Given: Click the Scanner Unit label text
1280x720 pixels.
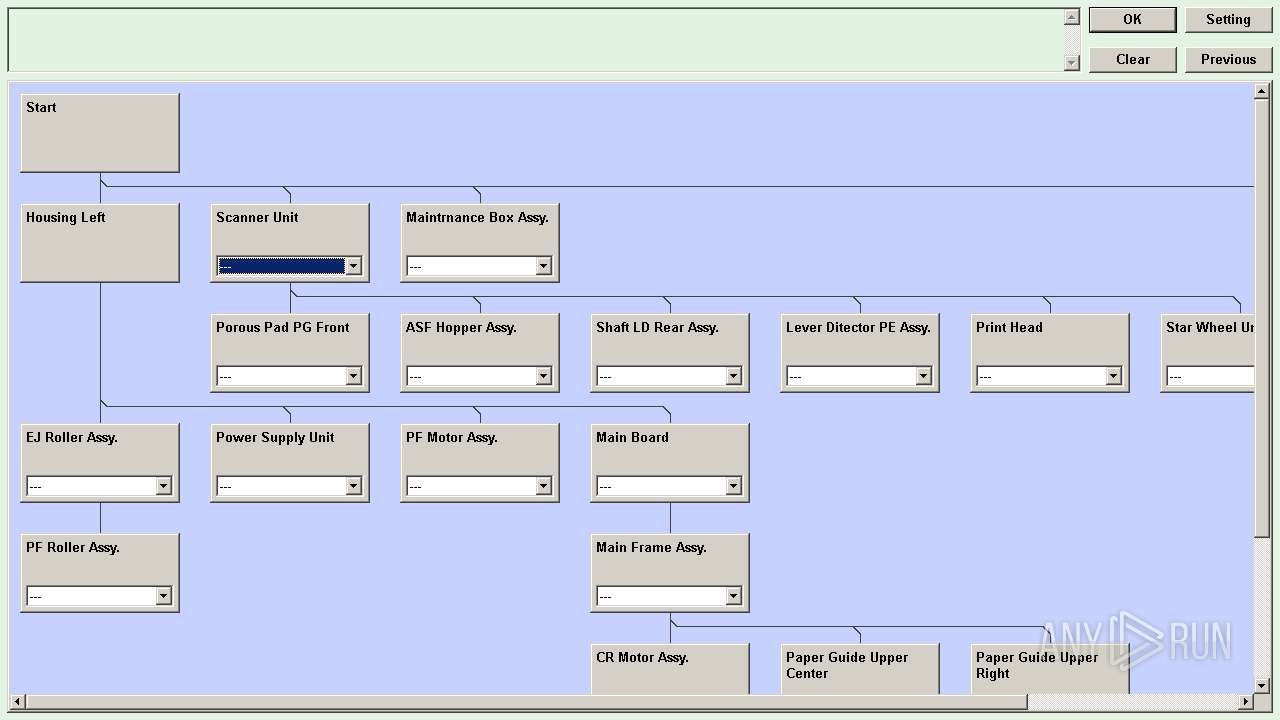Looking at the screenshot, I should point(257,217).
